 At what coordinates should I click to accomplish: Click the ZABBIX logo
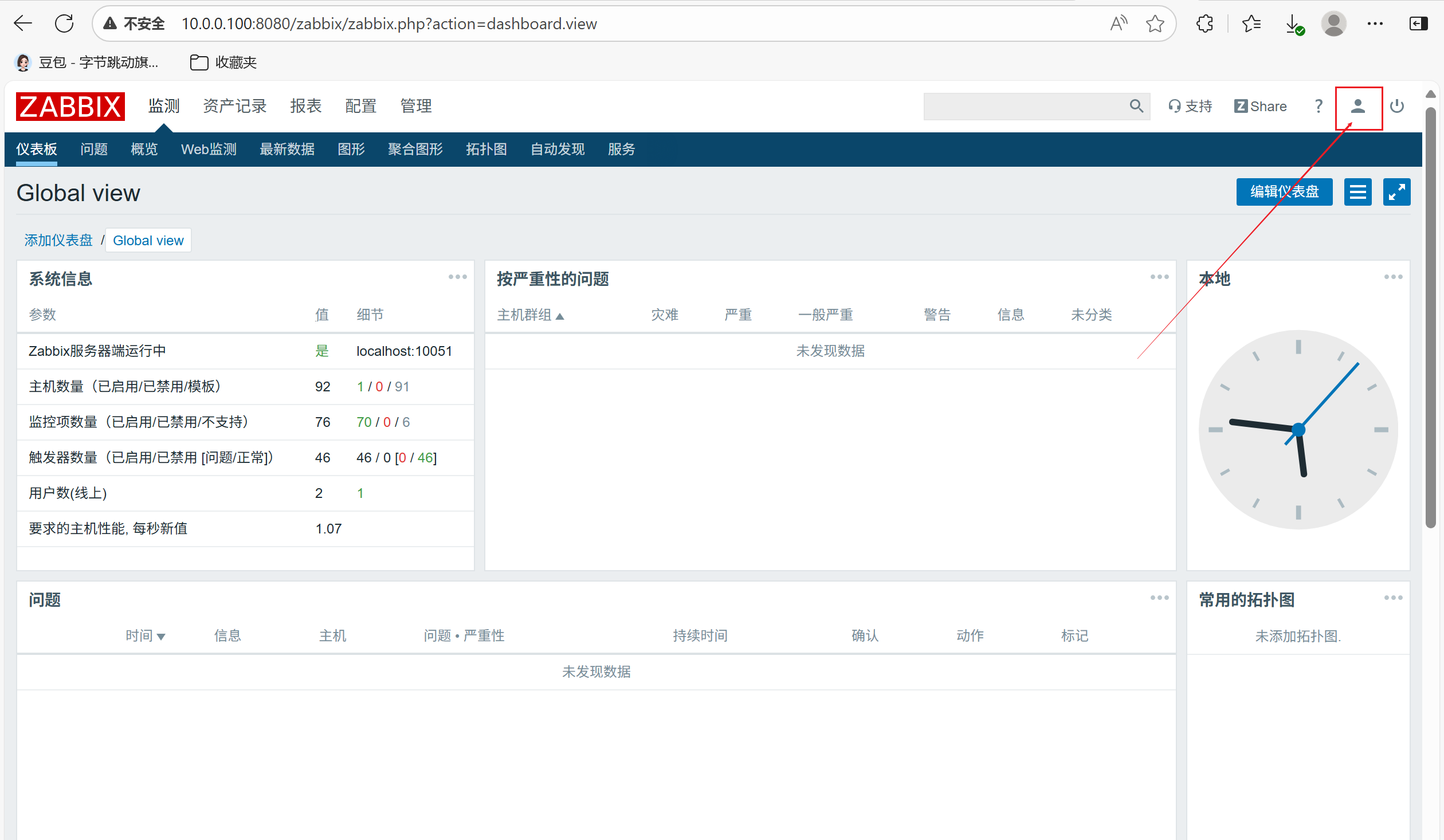click(x=70, y=107)
